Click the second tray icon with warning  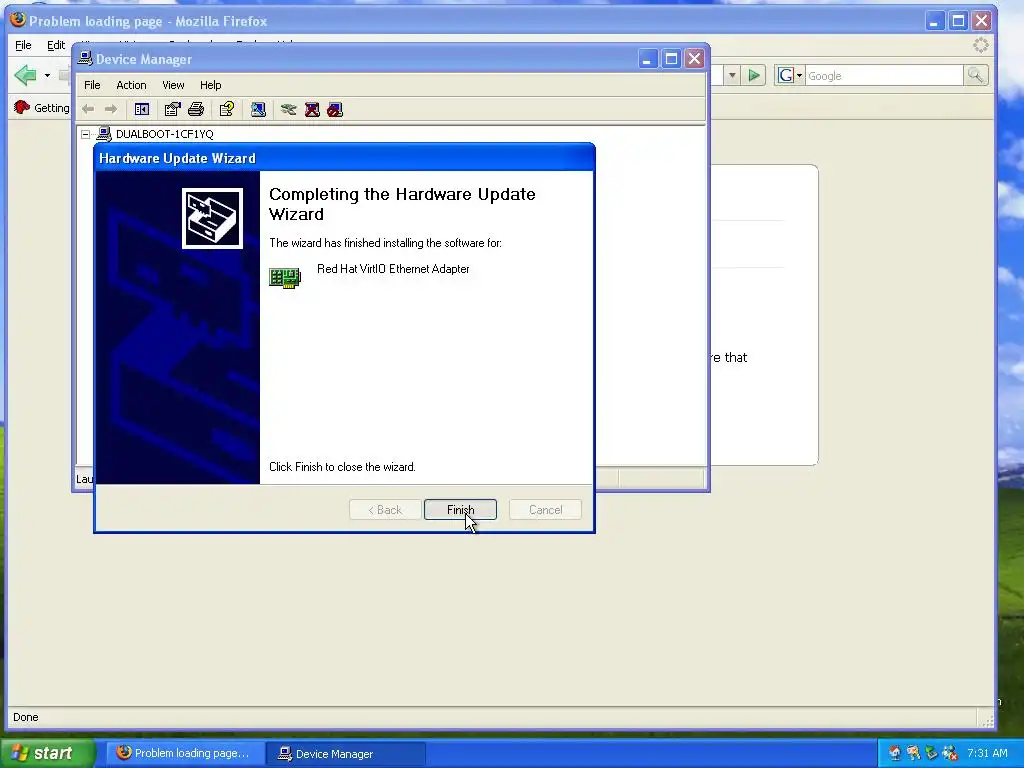[x=913, y=753]
